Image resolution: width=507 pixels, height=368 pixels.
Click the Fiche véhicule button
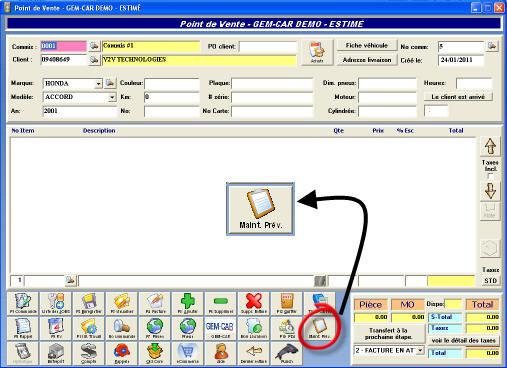[367, 45]
